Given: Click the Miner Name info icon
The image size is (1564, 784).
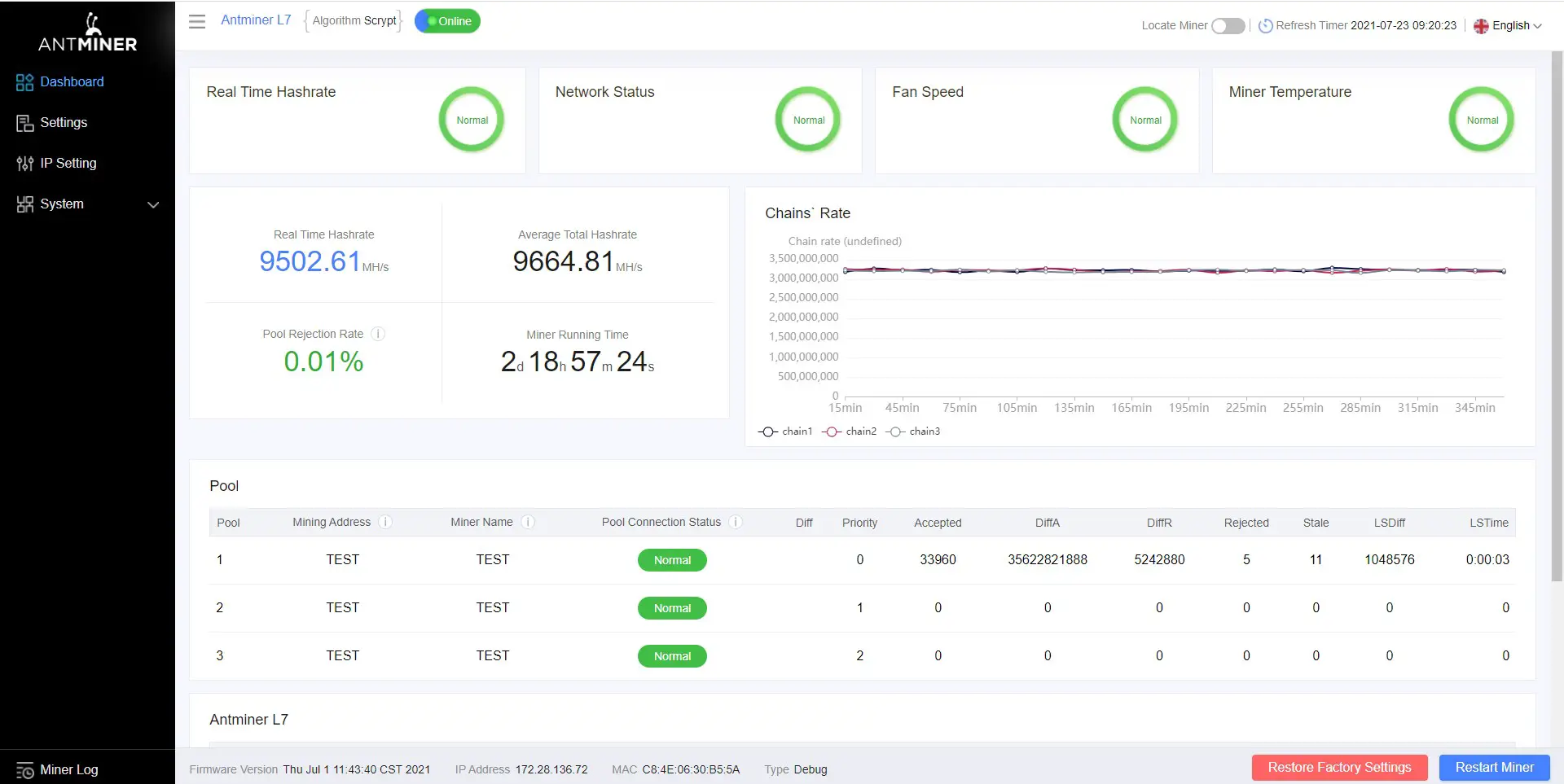Looking at the screenshot, I should click(528, 522).
